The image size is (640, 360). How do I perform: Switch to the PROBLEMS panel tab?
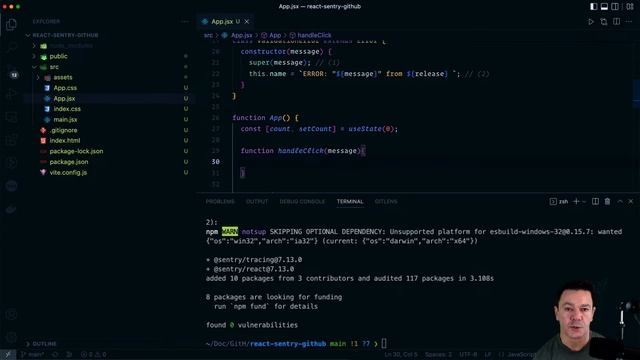click(220, 202)
